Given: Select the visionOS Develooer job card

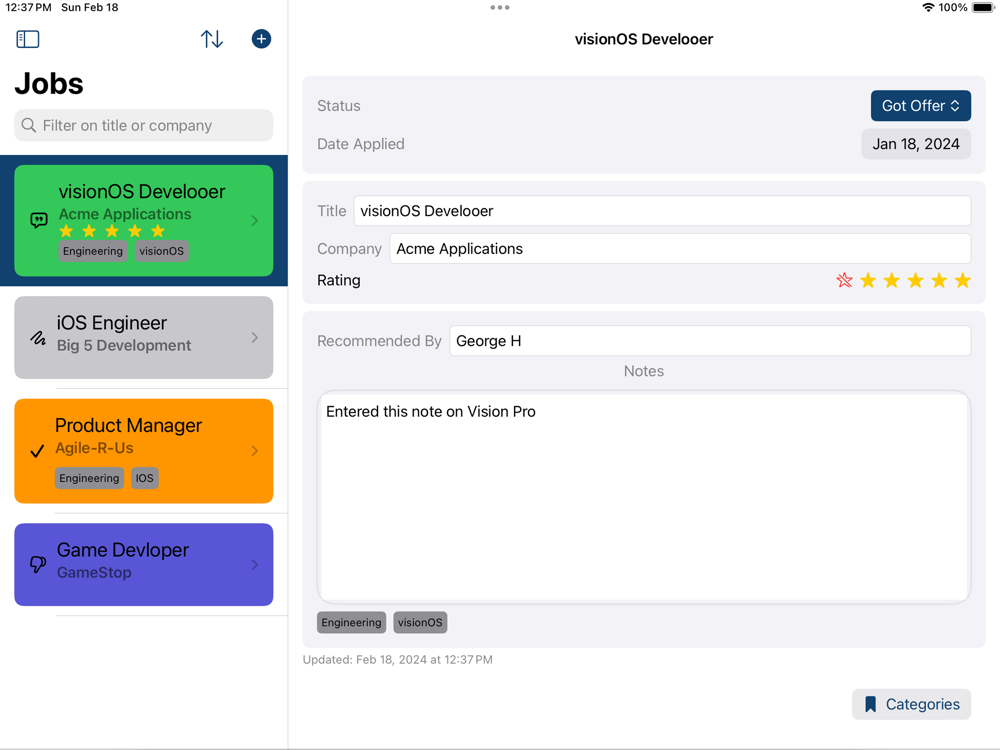Looking at the screenshot, I should tap(143, 221).
